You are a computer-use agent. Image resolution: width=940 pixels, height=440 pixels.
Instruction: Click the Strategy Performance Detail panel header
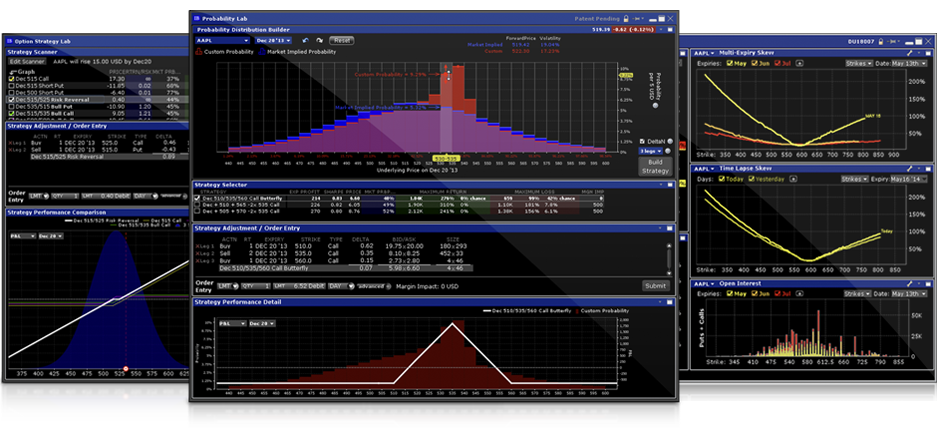[x=433, y=302]
